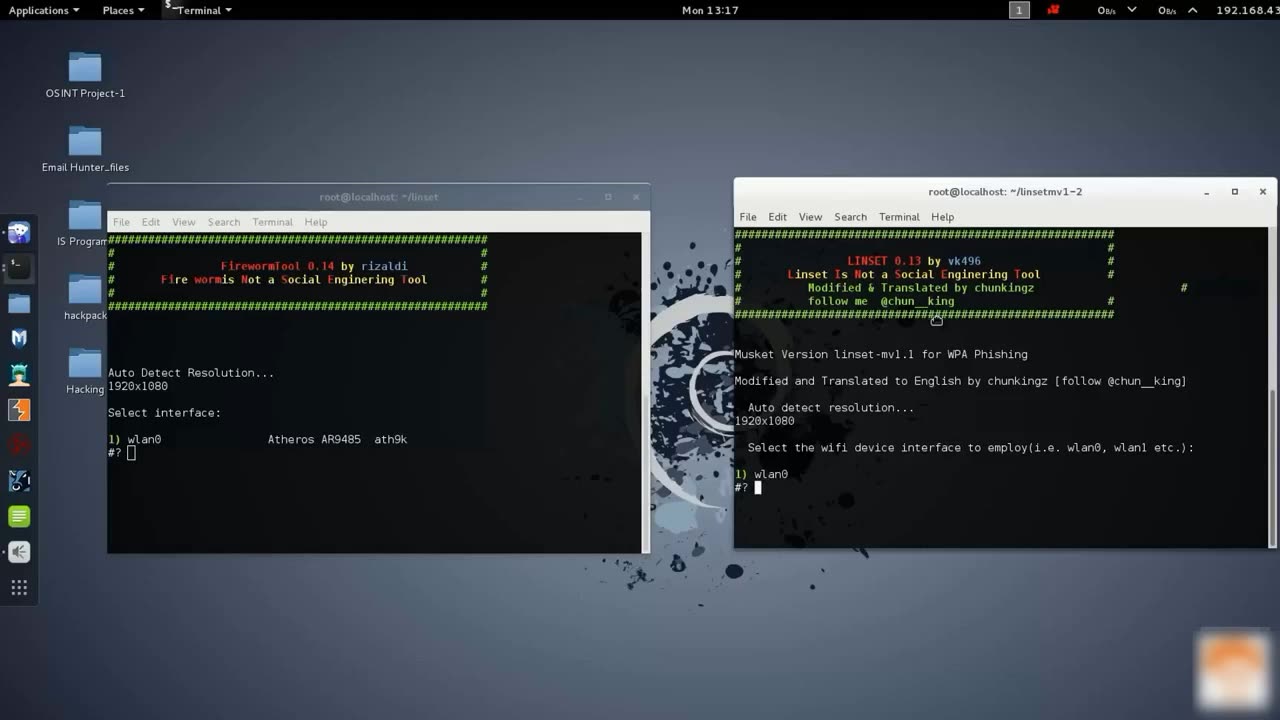
Task: Launch Burp Suite from the dock
Action: 19,410
